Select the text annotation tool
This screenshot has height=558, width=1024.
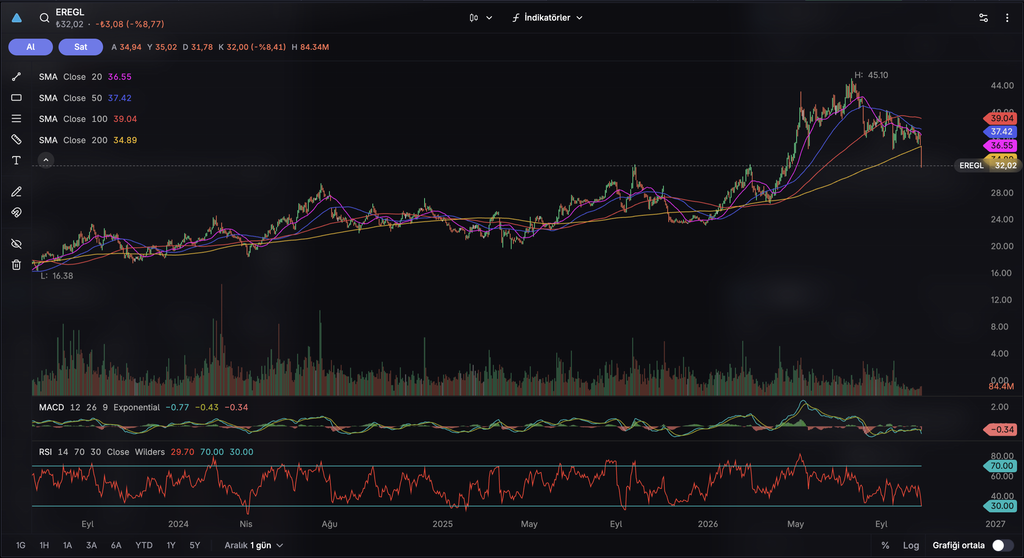(16, 161)
